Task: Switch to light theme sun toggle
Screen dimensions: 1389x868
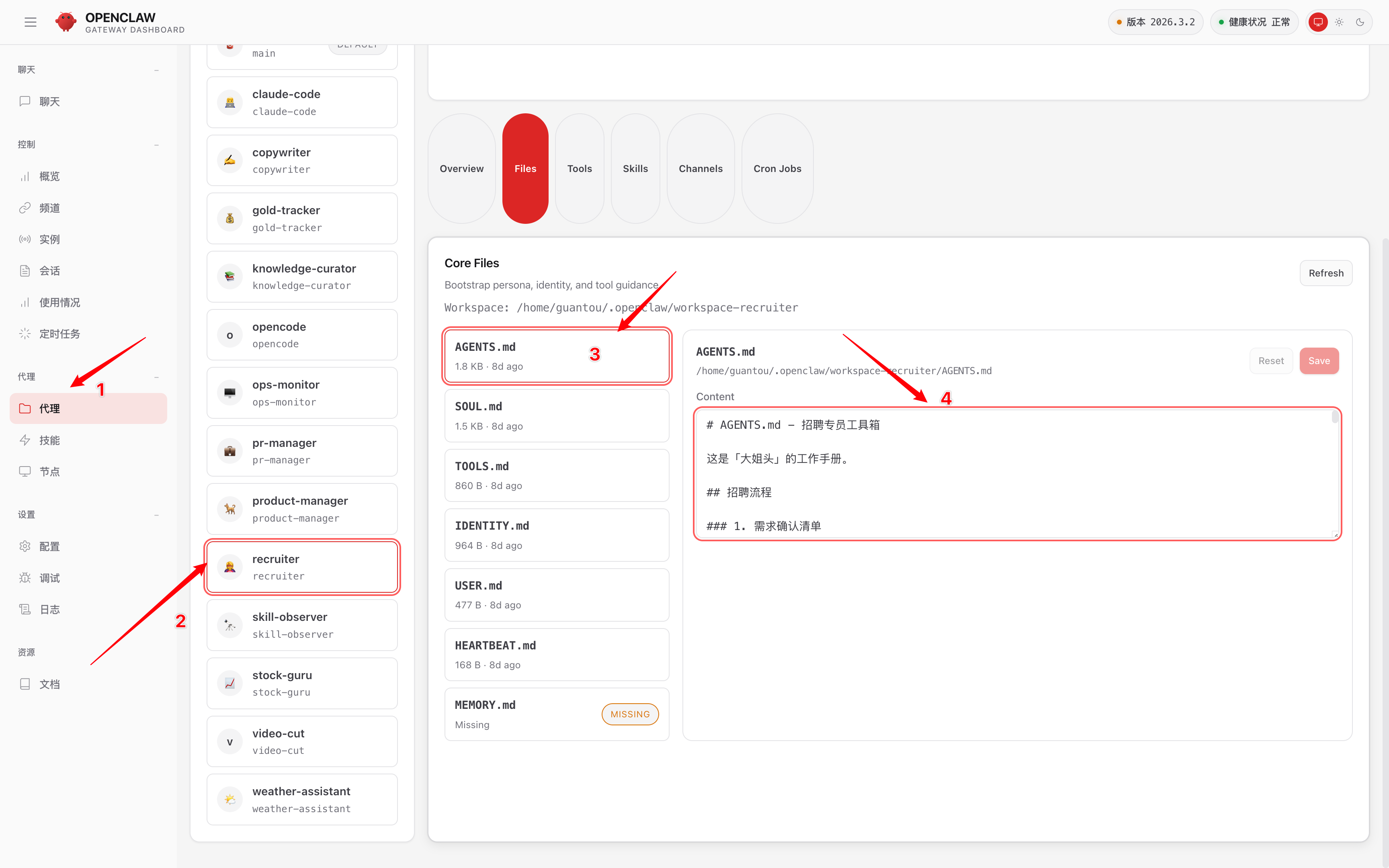Action: coord(1339,22)
